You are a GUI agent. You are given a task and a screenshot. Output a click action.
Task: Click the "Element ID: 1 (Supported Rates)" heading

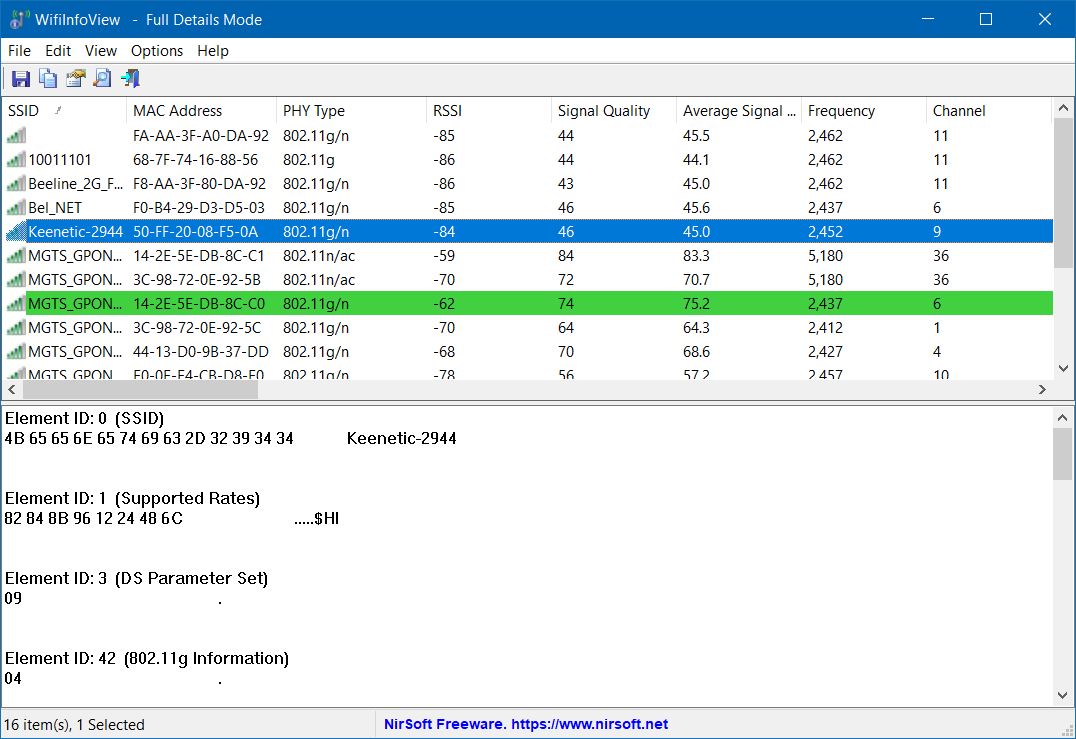coord(132,498)
